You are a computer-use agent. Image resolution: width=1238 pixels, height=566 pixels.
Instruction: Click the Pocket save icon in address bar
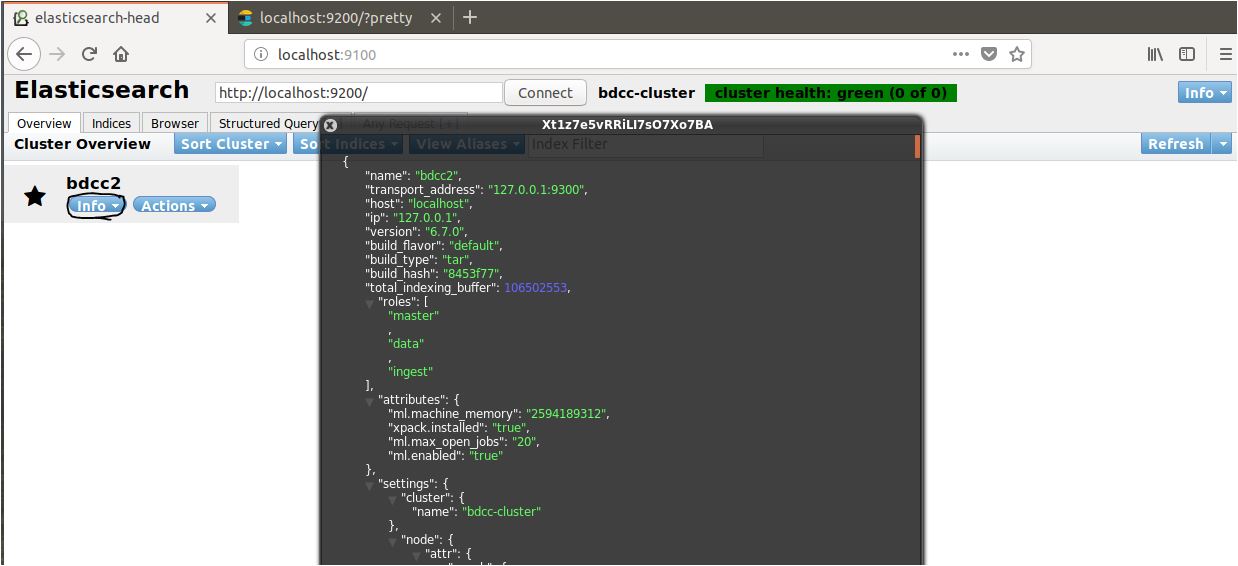point(989,54)
